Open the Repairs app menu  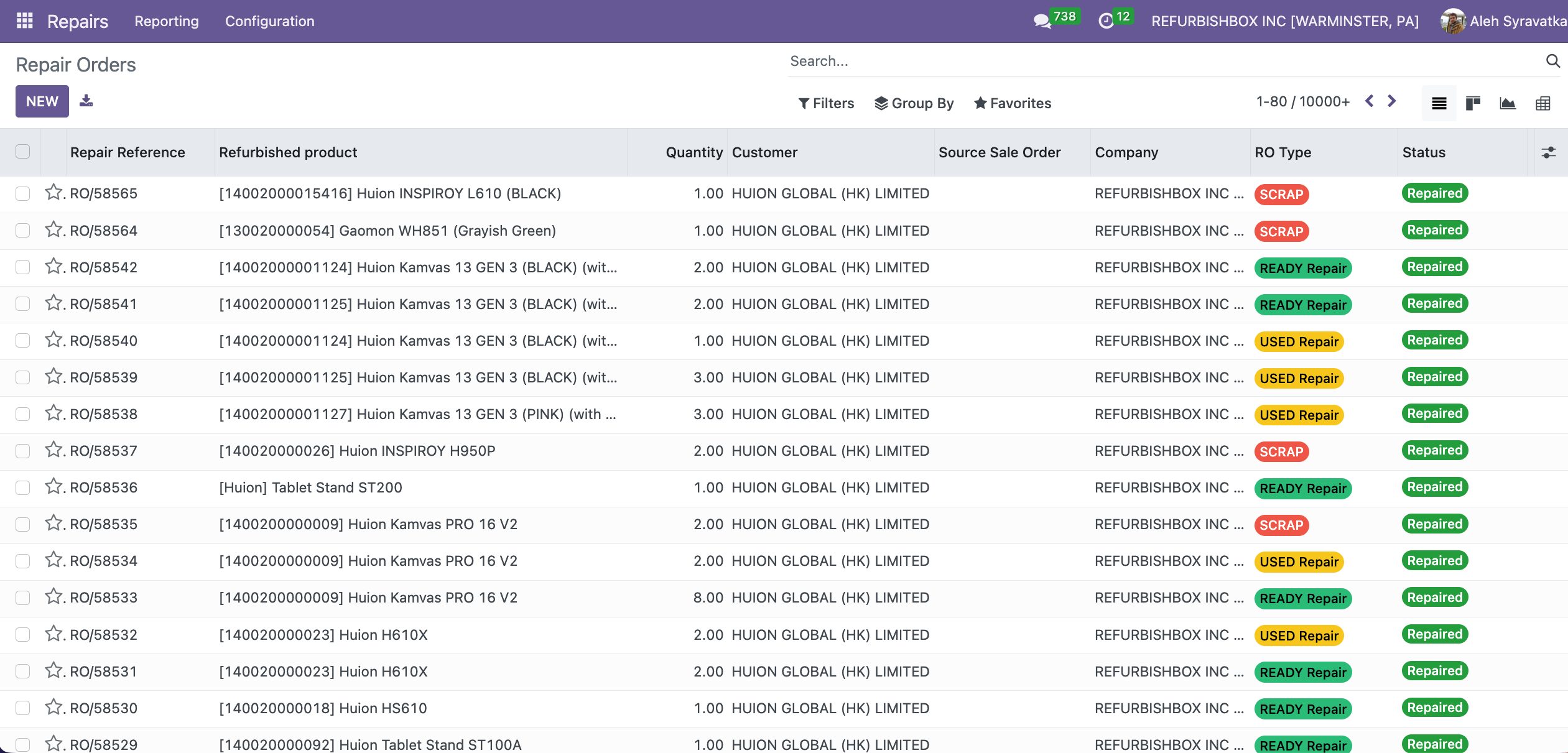click(x=78, y=21)
